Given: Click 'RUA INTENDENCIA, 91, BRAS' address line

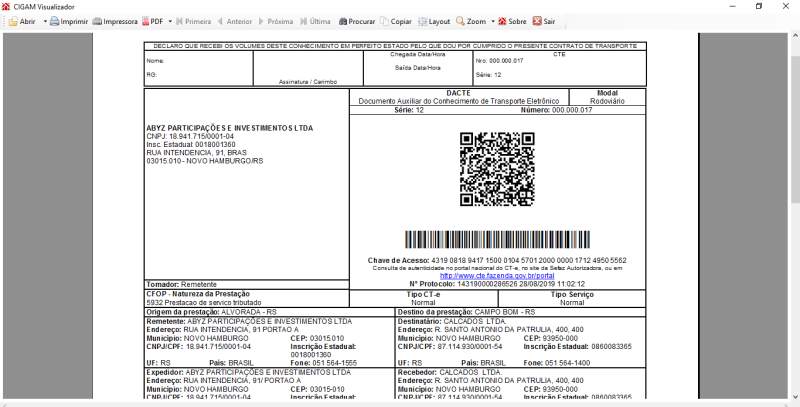Looking at the screenshot, I should point(196,152).
